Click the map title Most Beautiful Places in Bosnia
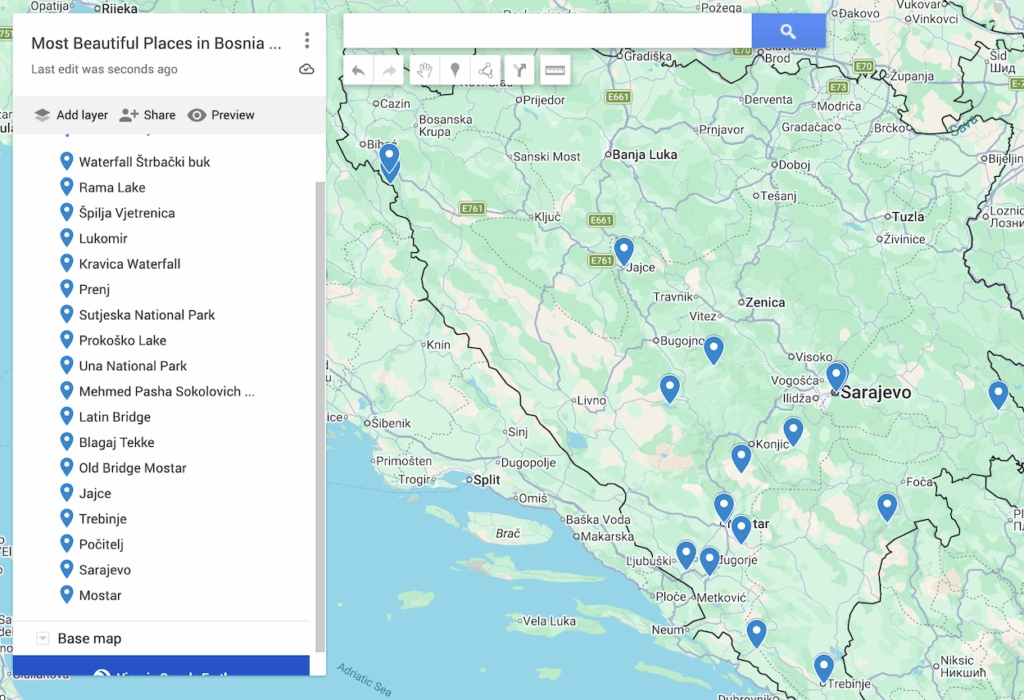This screenshot has height=700, width=1024. pos(157,43)
